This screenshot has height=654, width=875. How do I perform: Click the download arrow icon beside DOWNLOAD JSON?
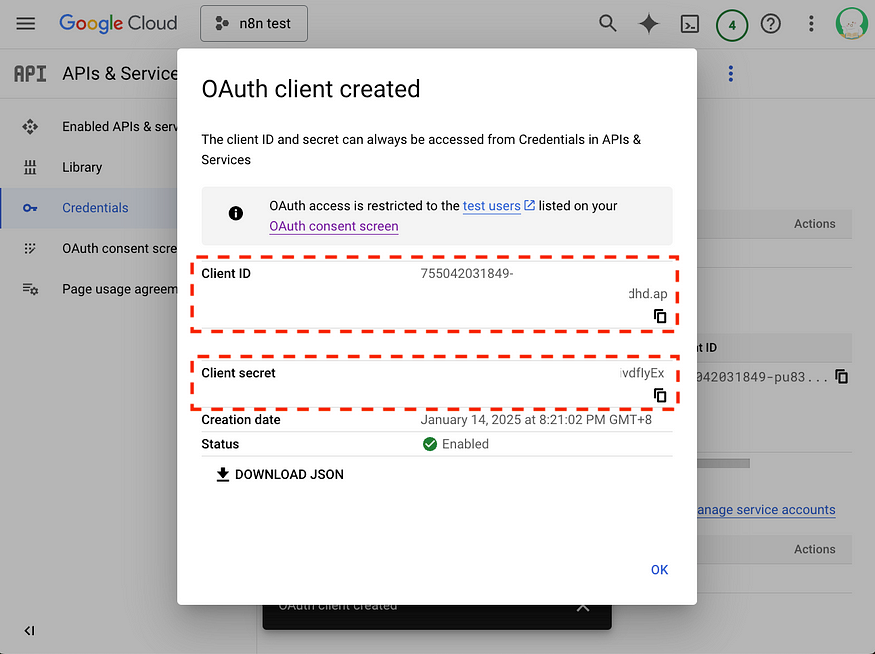[x=223, y=474]
